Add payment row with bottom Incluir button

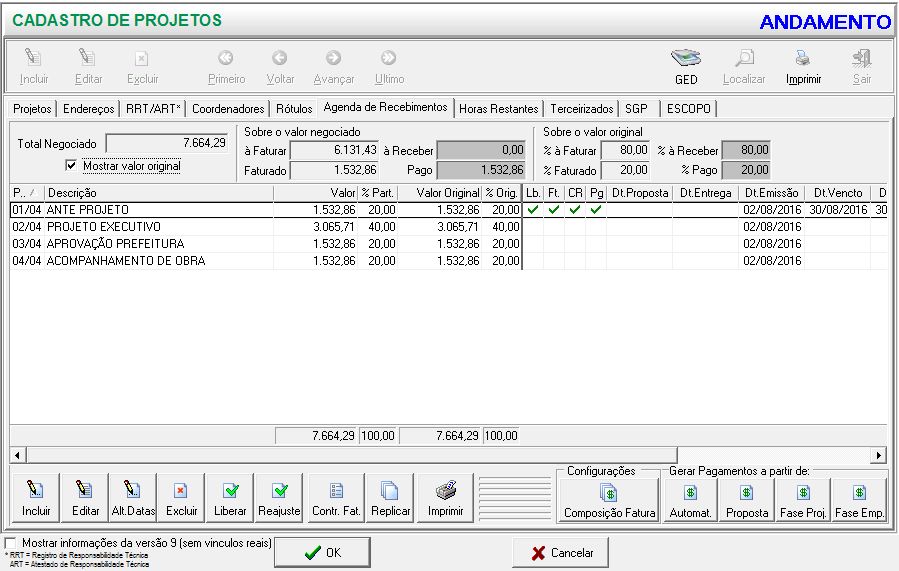(x=36, y=498)
